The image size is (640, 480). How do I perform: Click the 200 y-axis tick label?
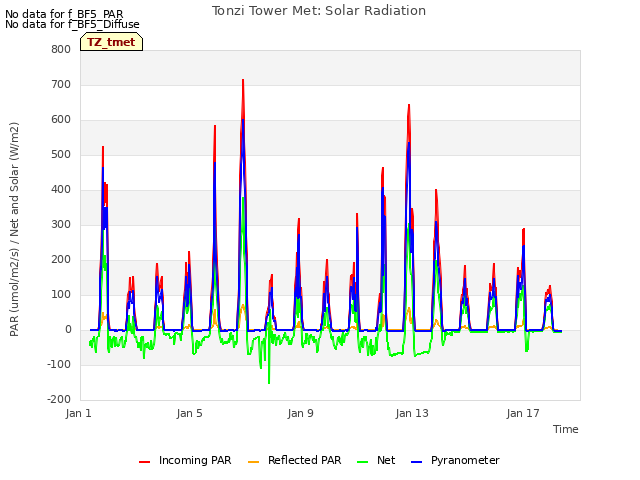pyautogui.click(x=61, y=260)
